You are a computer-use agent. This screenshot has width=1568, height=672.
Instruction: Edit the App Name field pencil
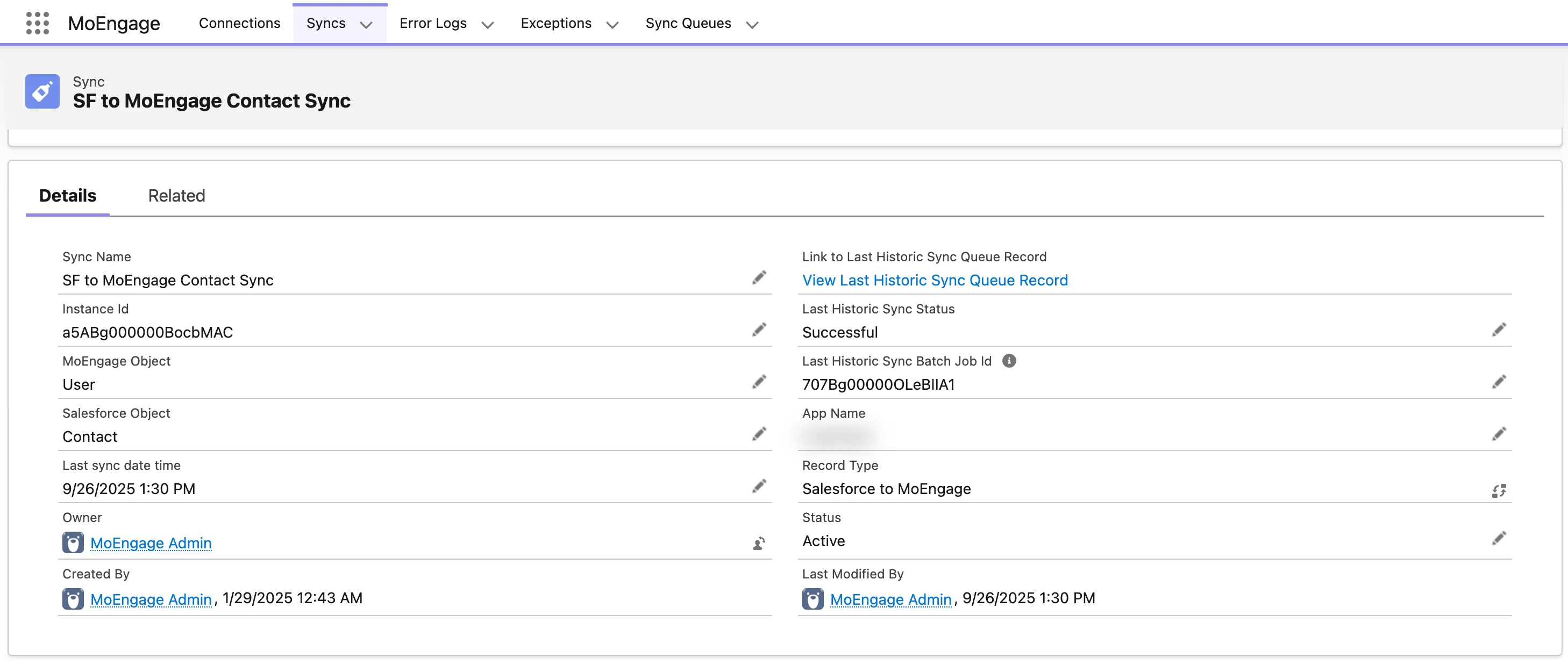point(1499,434)
